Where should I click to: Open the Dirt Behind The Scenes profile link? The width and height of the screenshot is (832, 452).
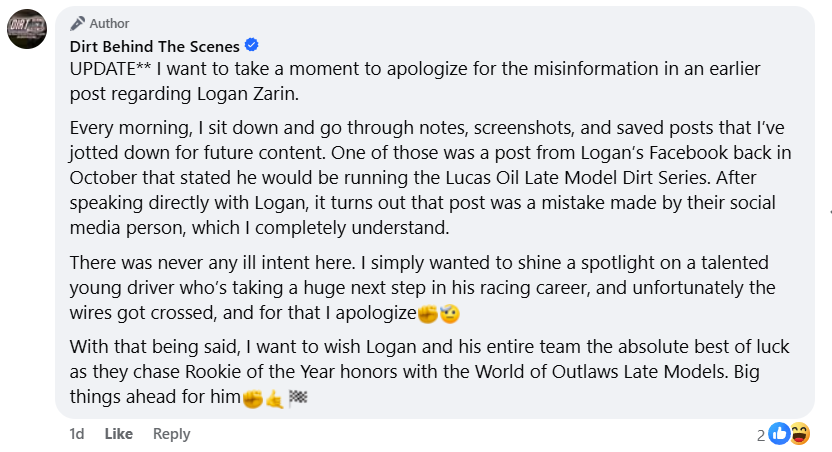tap(154, 46)
